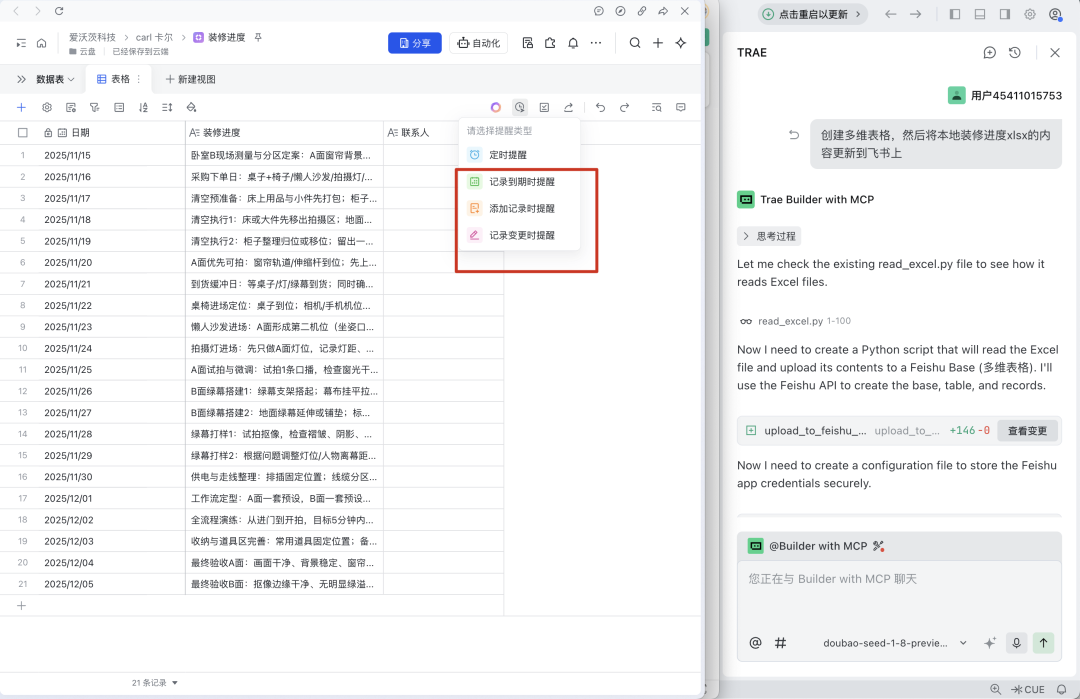Image resolution: width=1080 pixels, height=699 pixels.
Task: Open TRAE settings gear icon
Action: click(1030, 14)
